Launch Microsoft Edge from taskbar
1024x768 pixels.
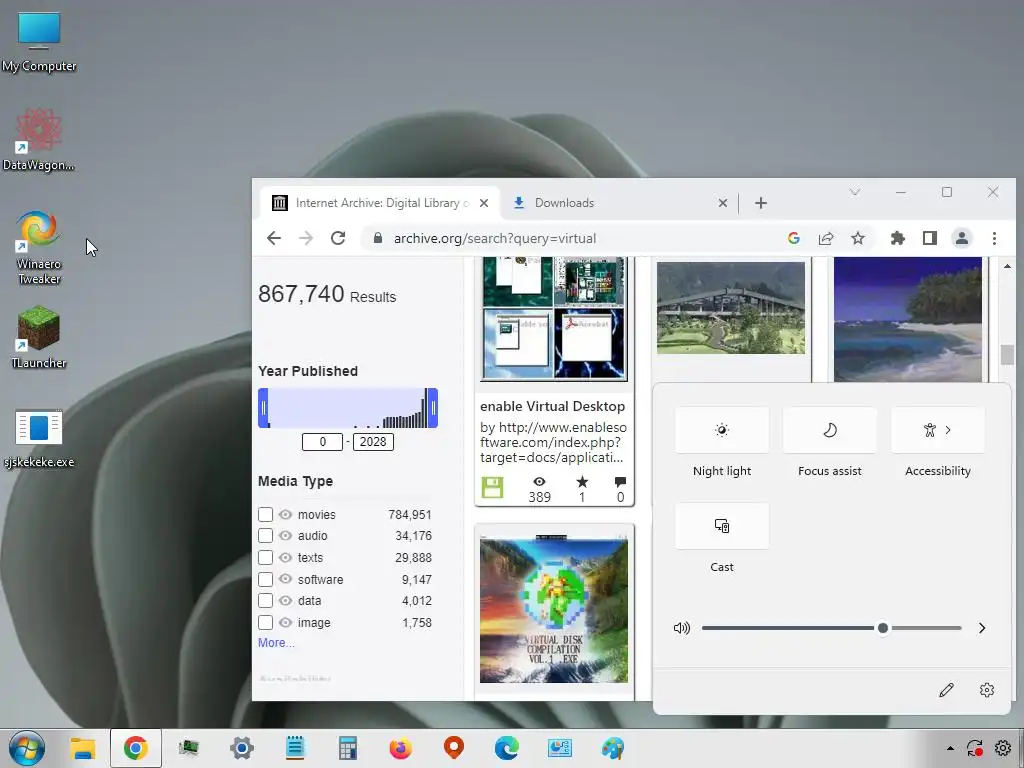(507, 748)
